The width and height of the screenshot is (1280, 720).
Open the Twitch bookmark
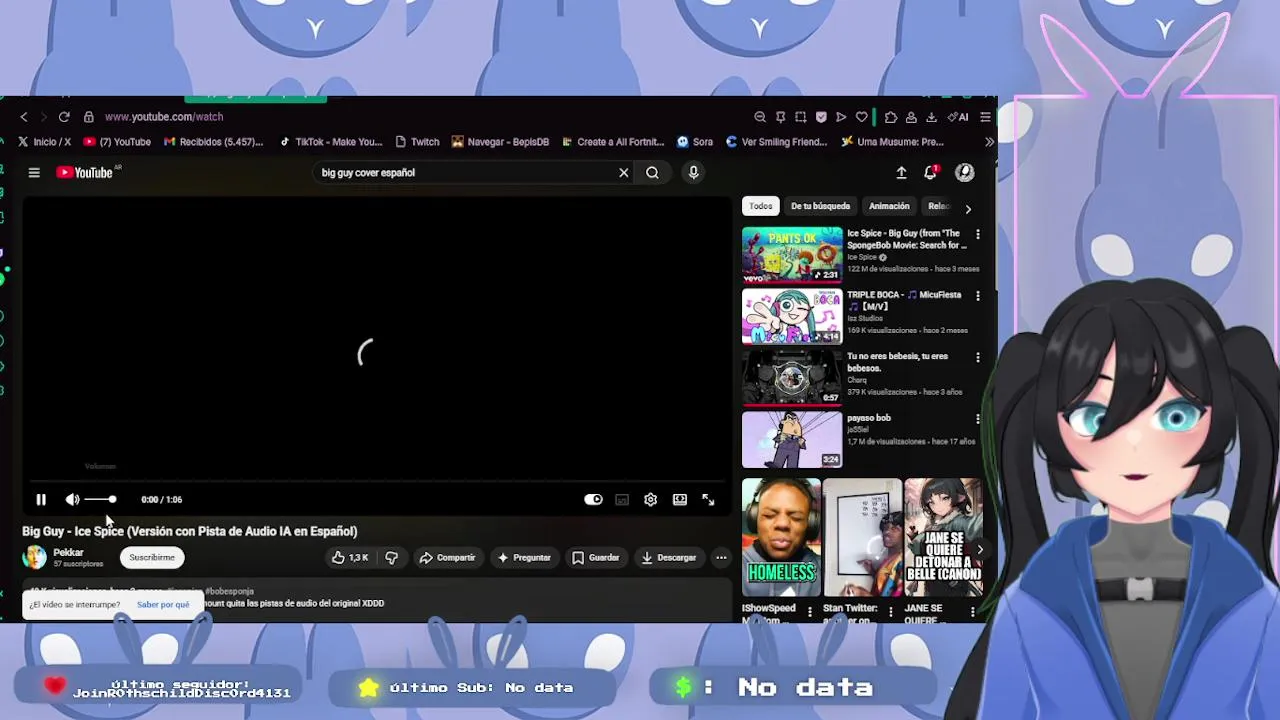click(x=417, y=142)
